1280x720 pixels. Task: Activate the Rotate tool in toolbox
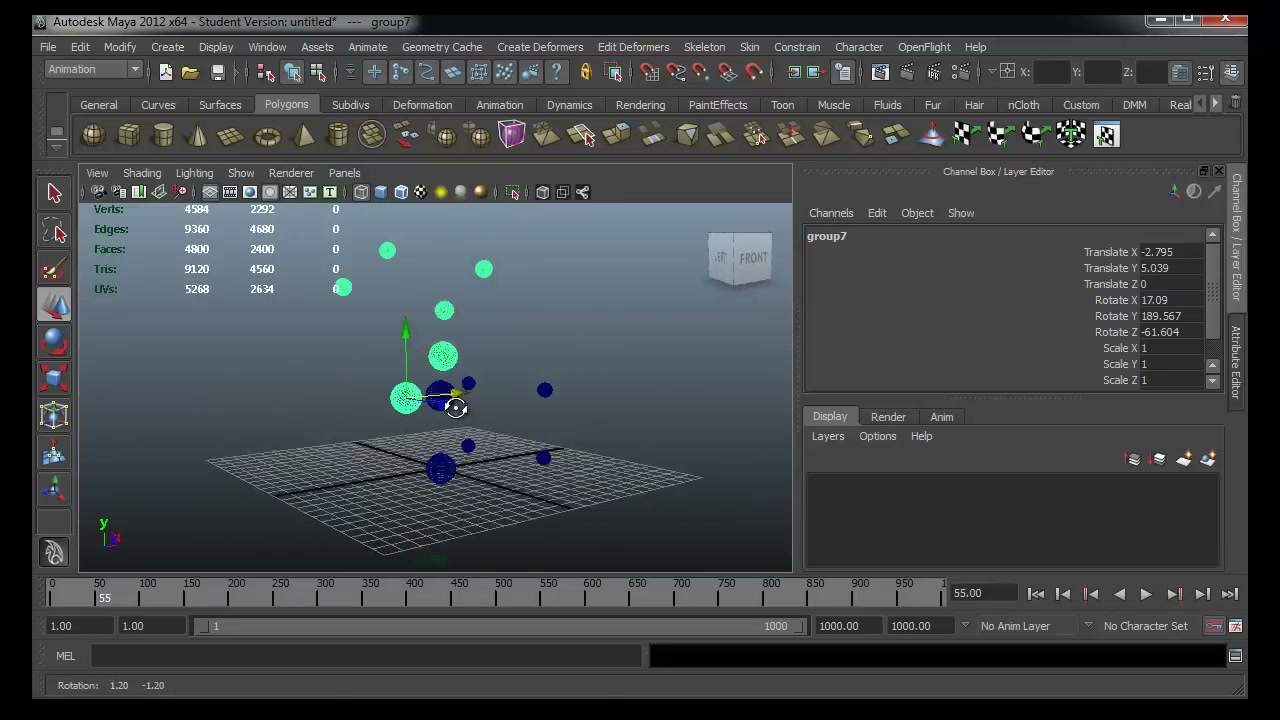tap(54, 342)
